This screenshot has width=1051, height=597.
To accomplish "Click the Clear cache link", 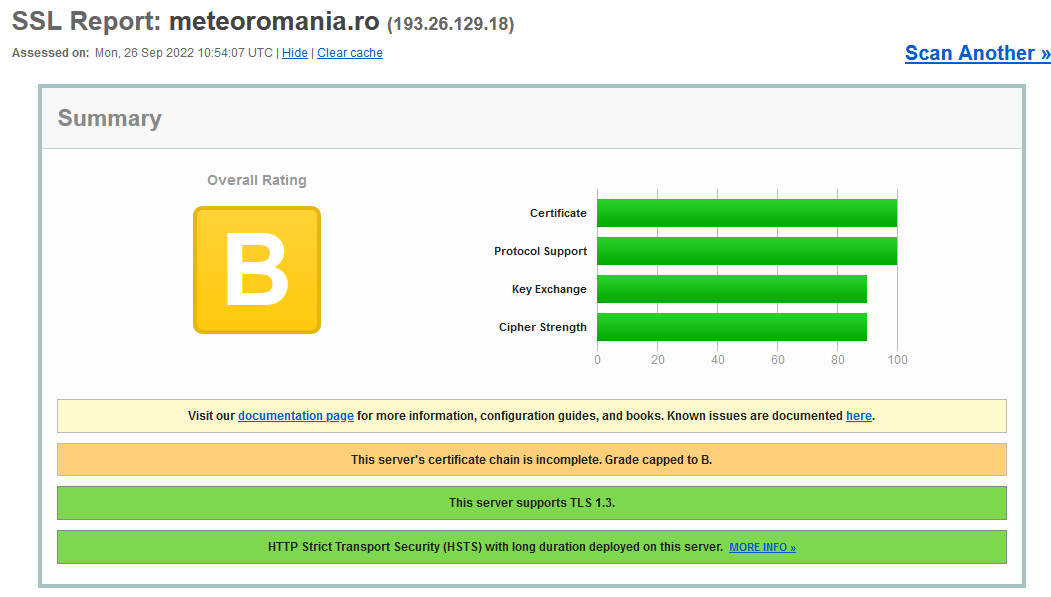I will (349, 53).
